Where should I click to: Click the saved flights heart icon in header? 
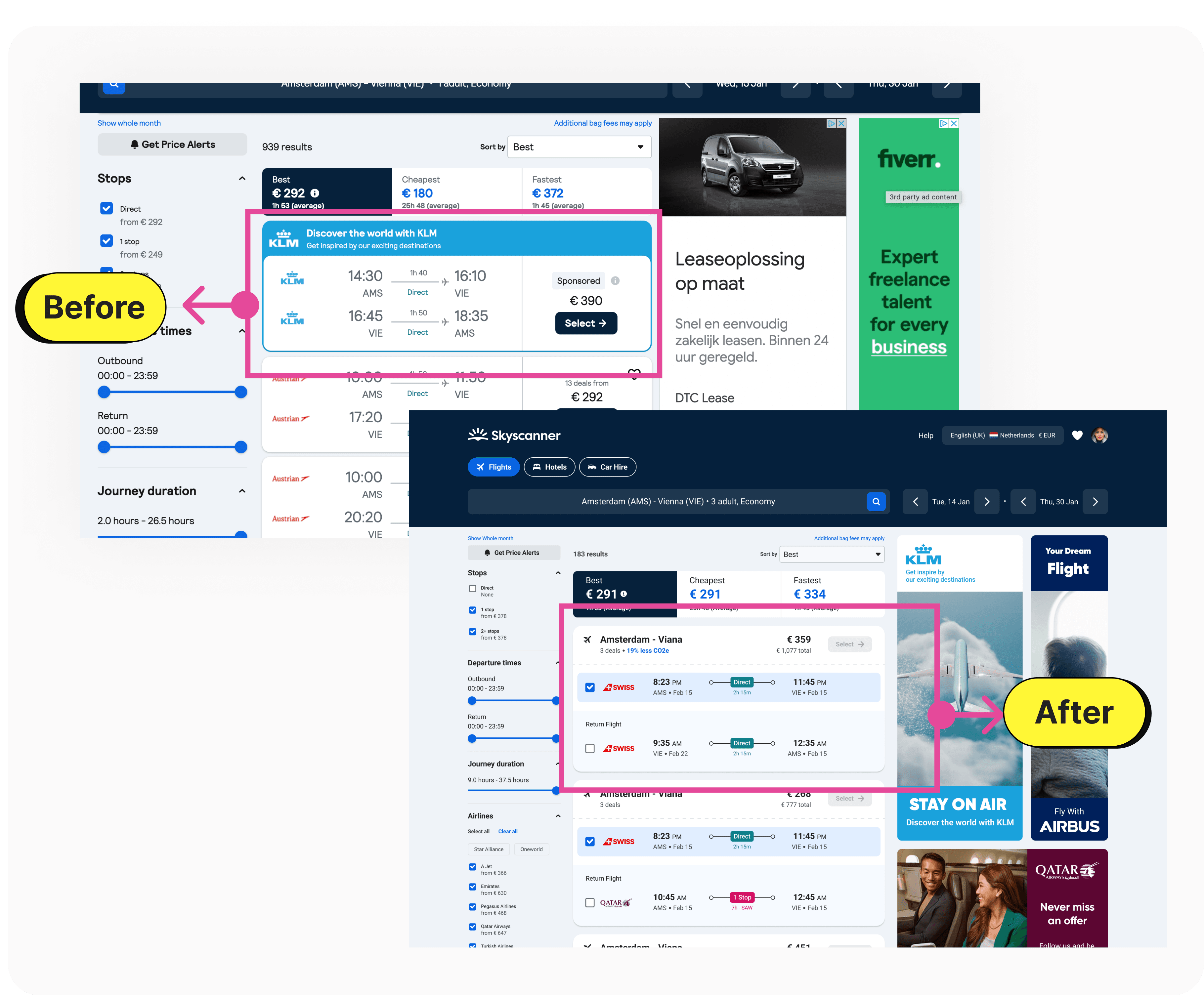[1077, 435]
